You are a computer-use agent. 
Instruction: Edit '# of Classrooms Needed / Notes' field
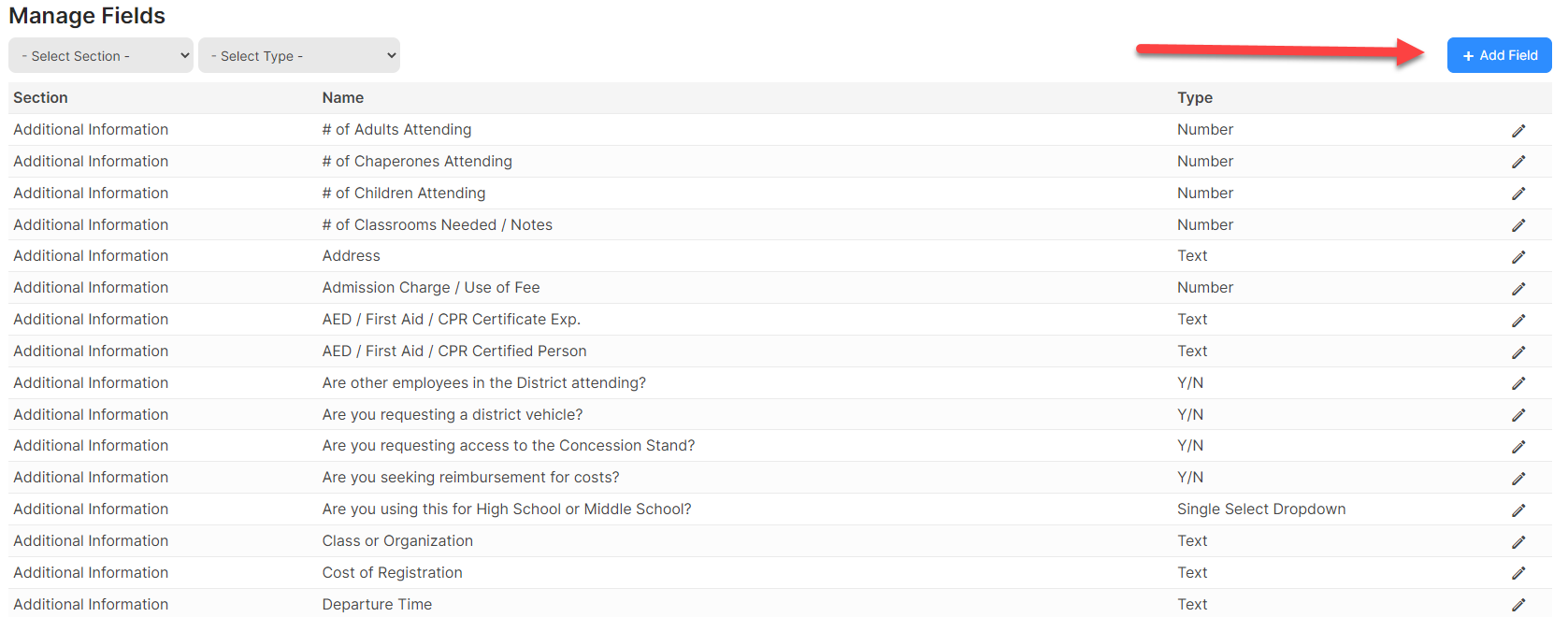[1518, 225]
